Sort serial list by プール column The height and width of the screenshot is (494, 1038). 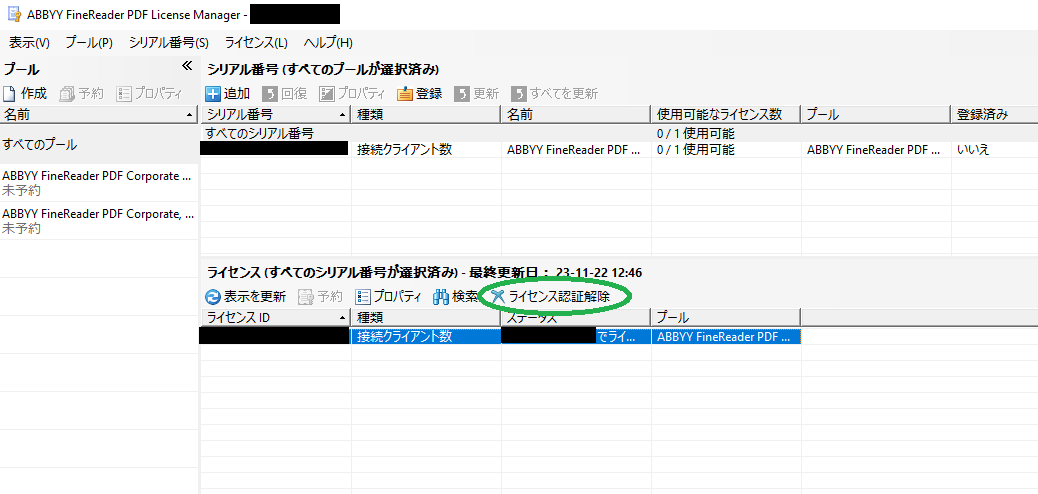[876, 115]
